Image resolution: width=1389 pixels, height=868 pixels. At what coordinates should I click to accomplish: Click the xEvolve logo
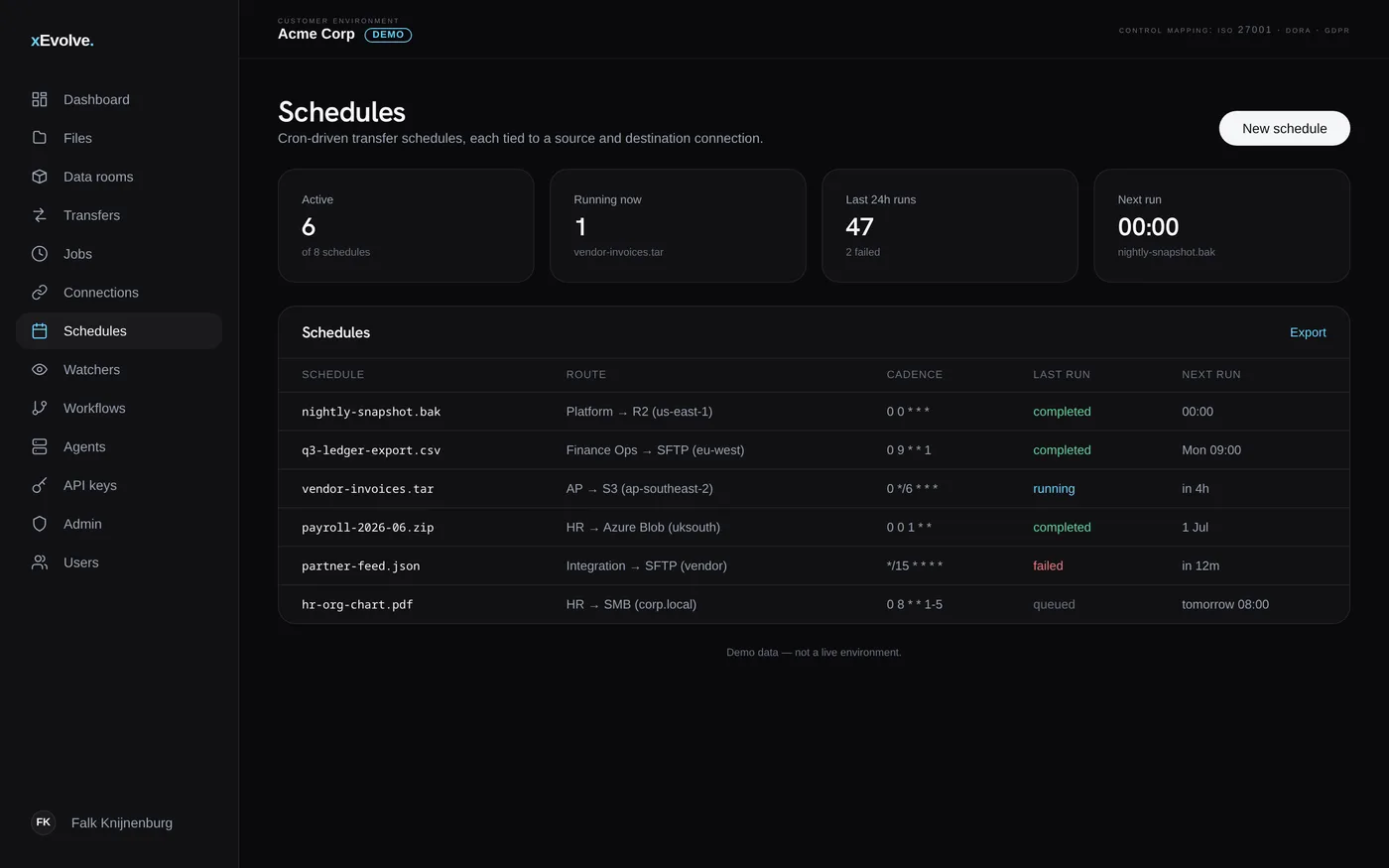63,41
